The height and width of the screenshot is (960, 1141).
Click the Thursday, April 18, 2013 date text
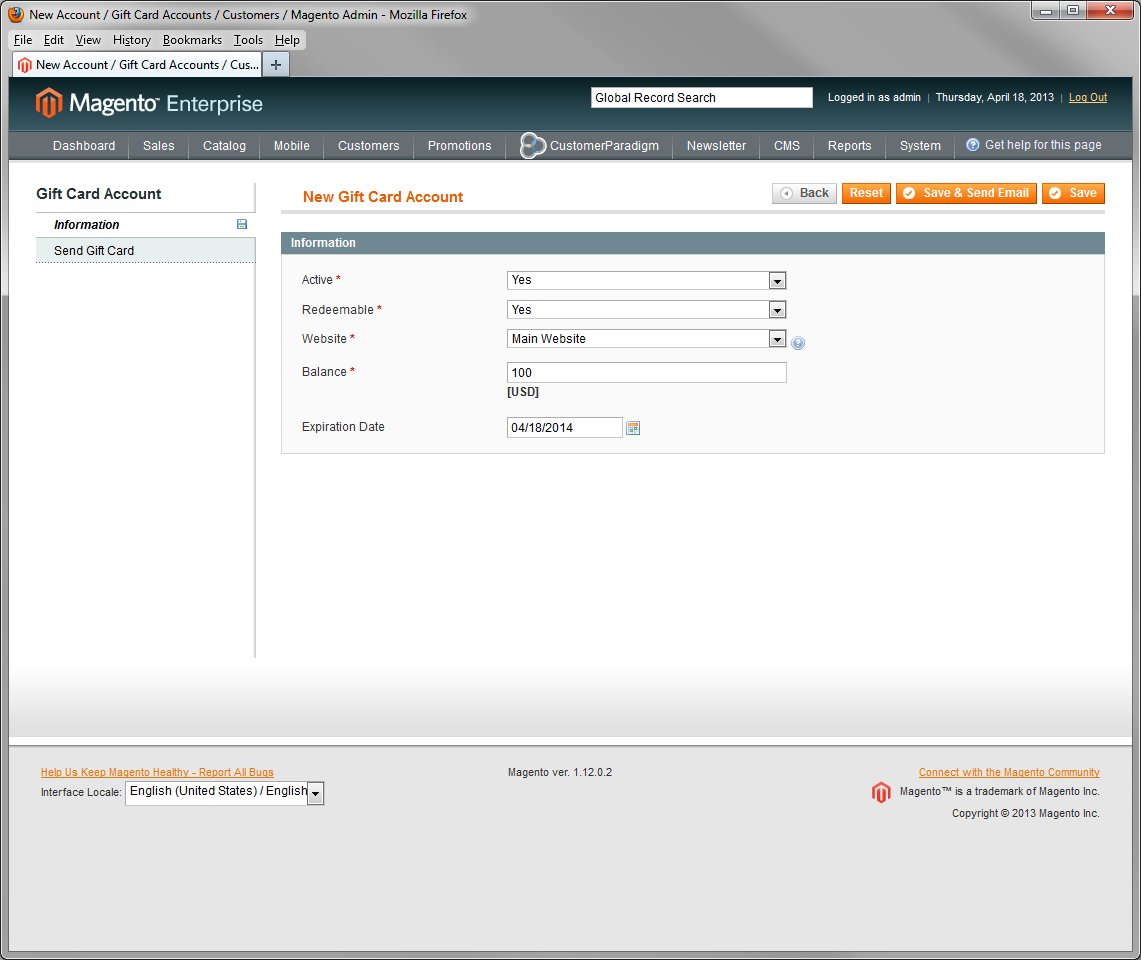point(994,98)
